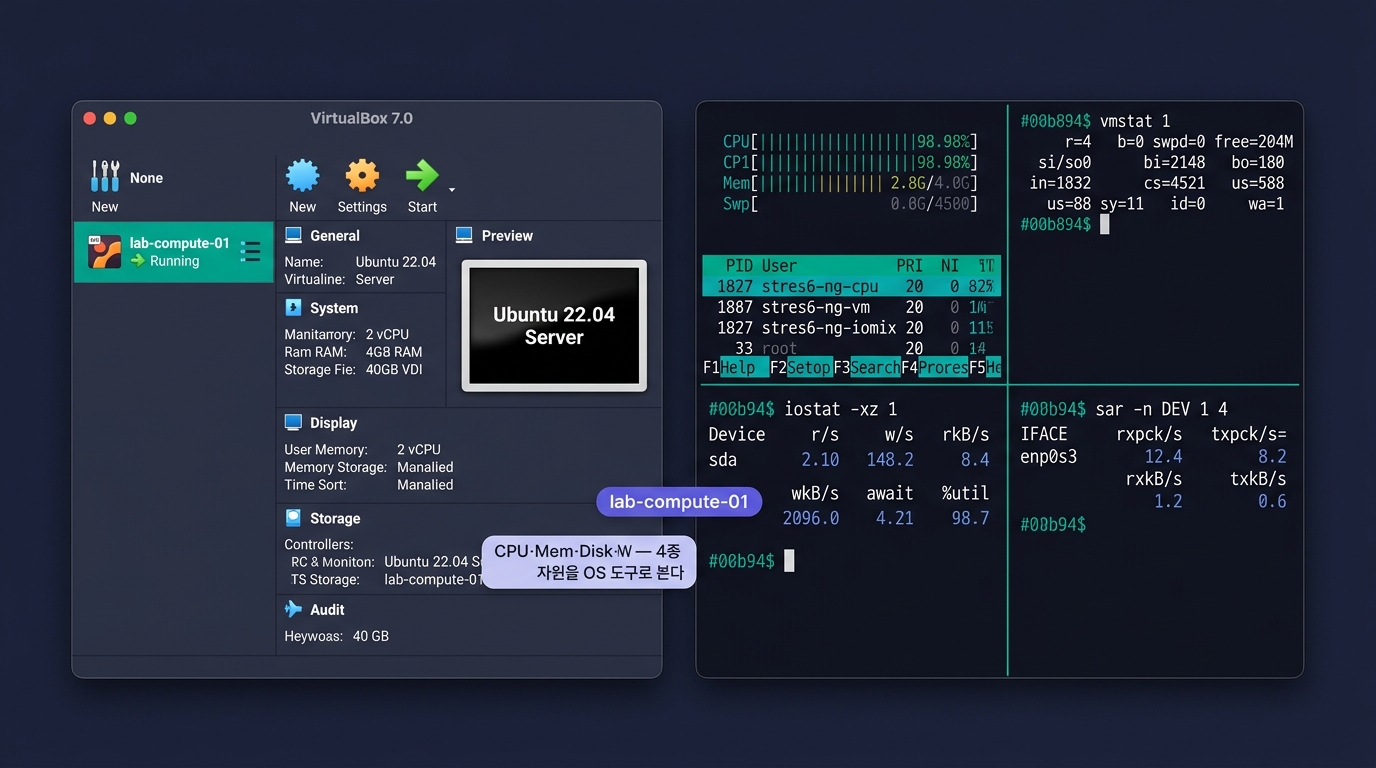
Task: Select 'free=204M' in vmstat output
Action: click(x=1254, y=142)
